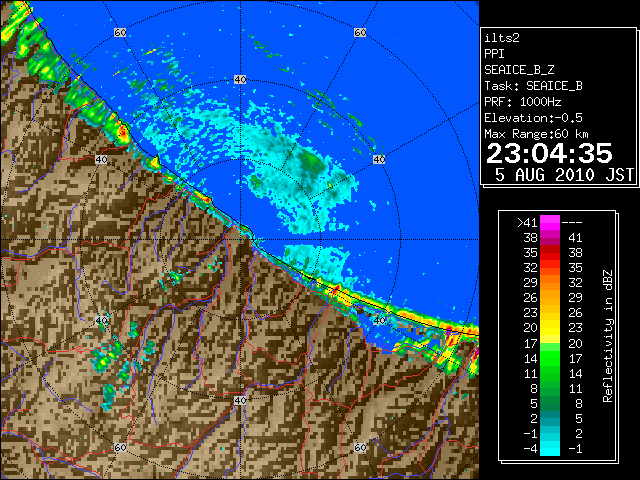Click the 23:04:35 timestamp
The image size is (640, 480).
[x=549, y=153]
